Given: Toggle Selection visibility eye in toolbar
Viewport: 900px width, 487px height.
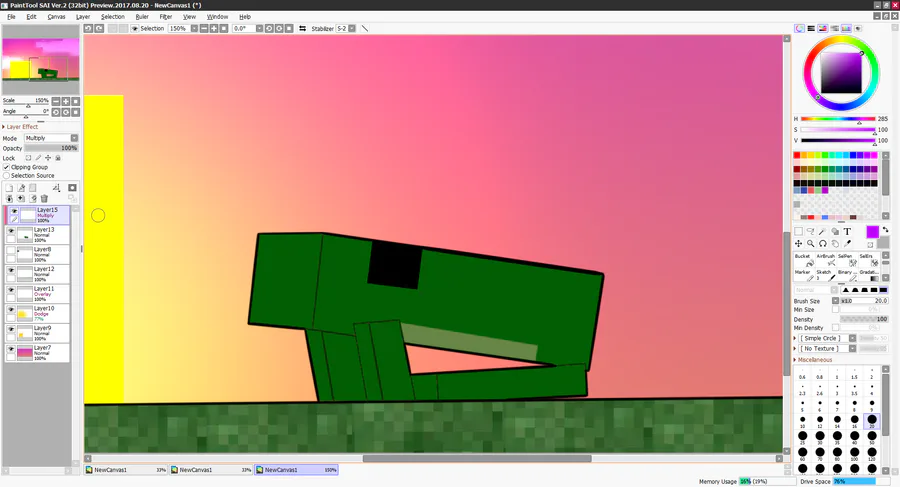Looking at the screenshot, I should (x=134, y=28).
